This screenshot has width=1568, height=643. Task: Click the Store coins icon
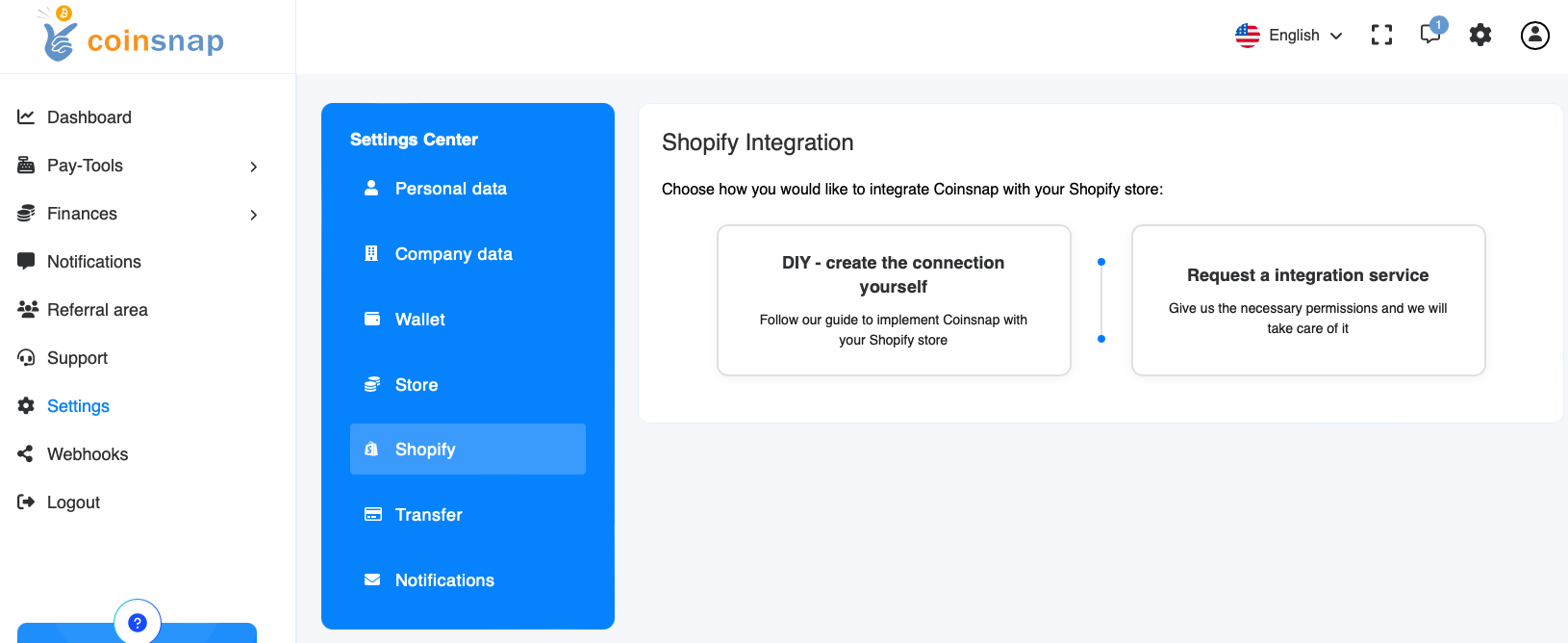(x=372, y=384)
